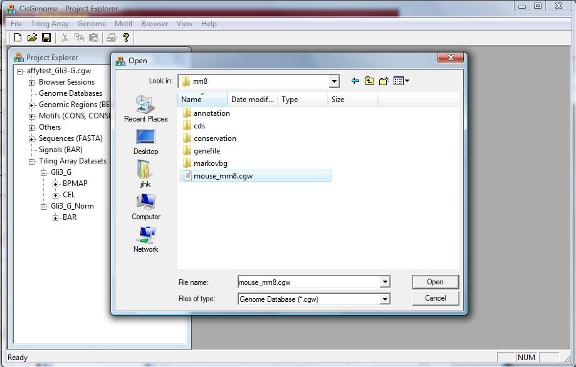The image size is (576, 367).
Task: Open the Files of type dropdown
Action: point(385,299)
